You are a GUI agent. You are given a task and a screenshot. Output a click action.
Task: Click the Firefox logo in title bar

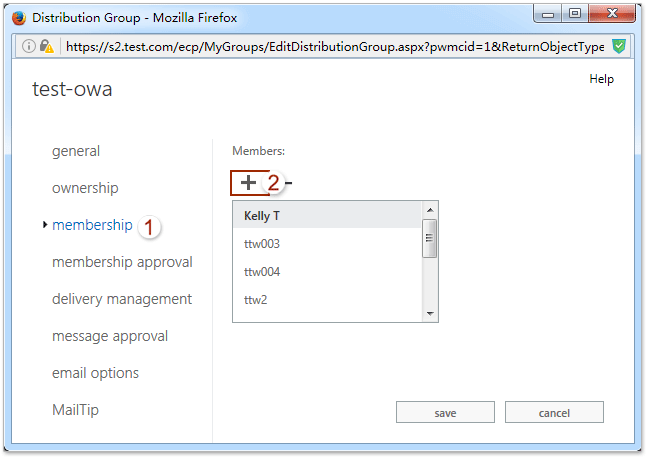click(x=19, y=18)
